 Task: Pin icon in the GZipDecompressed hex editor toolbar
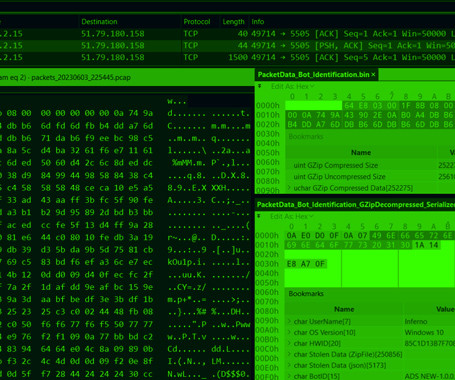[259, 216]
